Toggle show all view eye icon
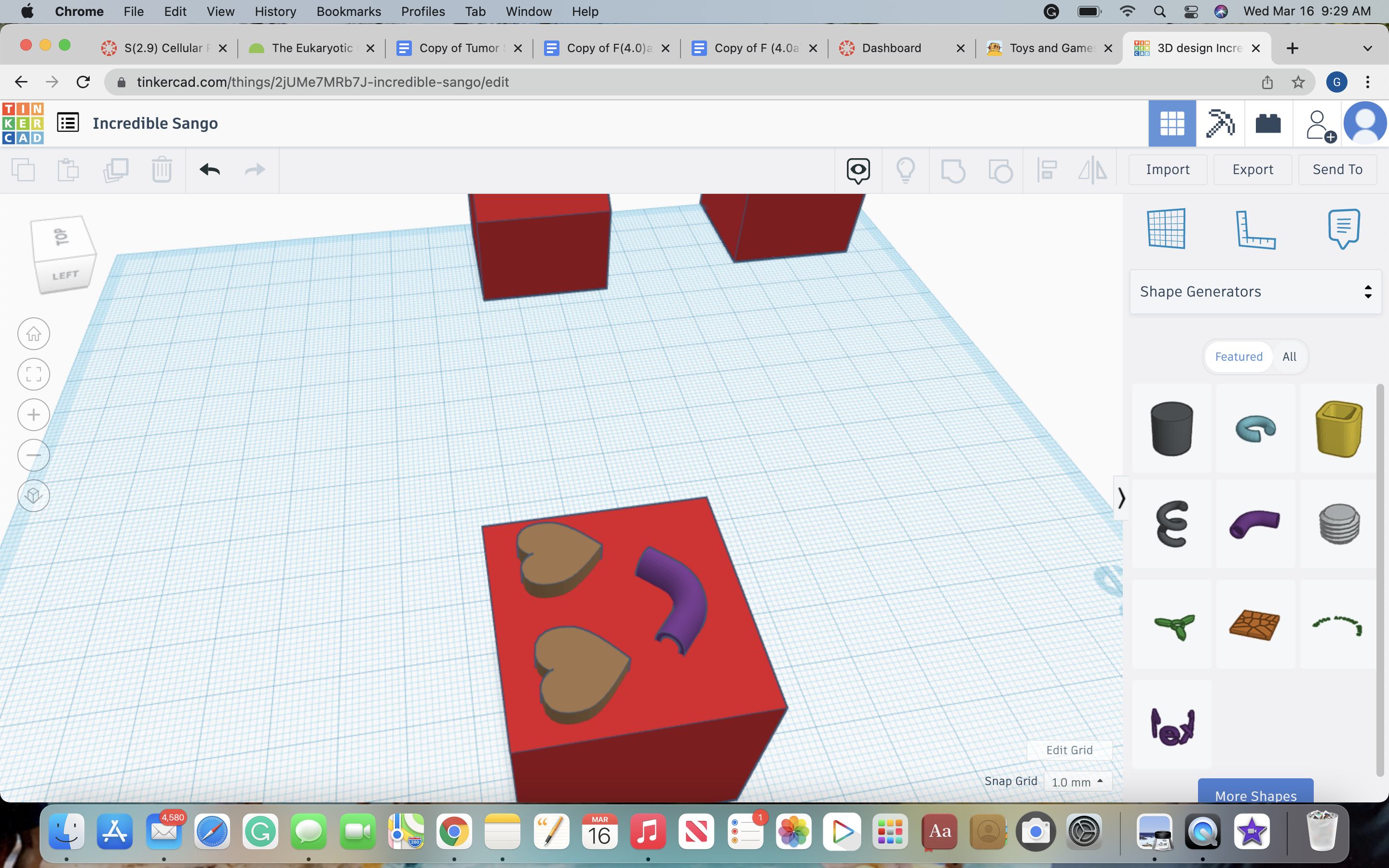The image size is (1389, 868). click(858, 170)
